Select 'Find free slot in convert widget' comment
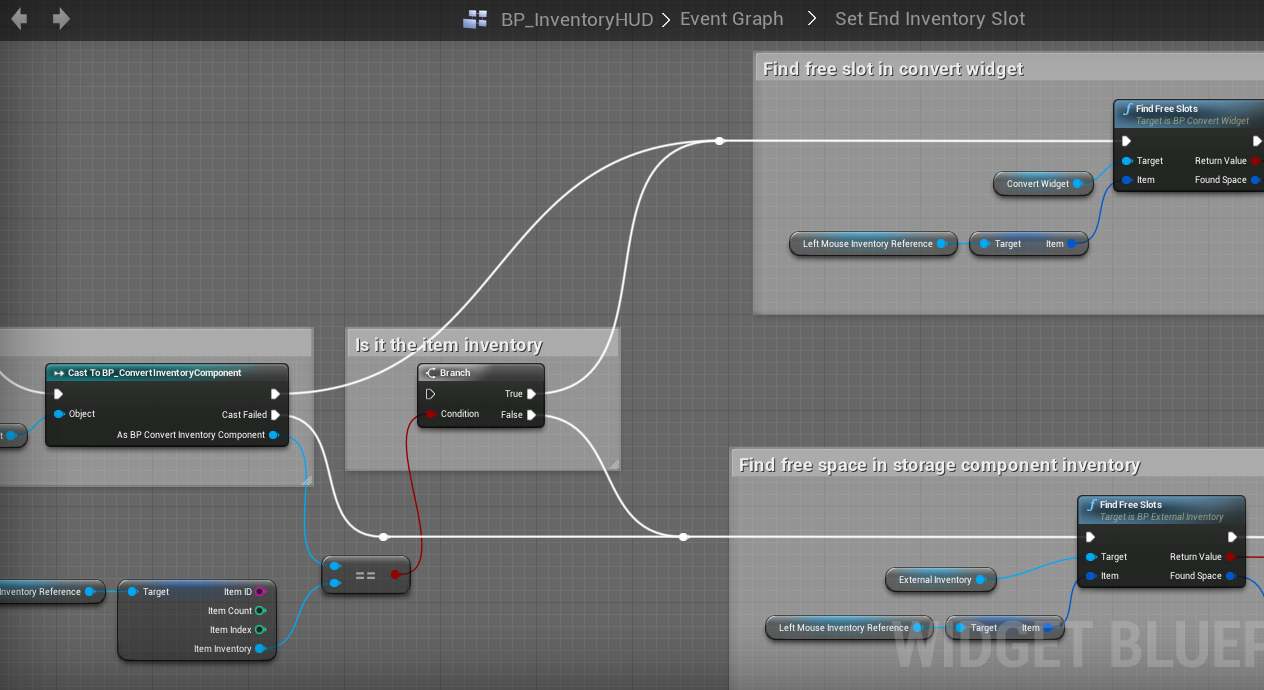 pos(893,69)
